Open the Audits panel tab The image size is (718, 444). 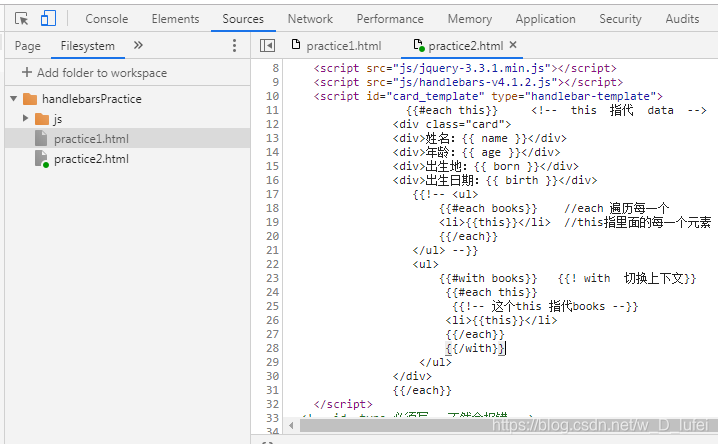tap(682, 19)
